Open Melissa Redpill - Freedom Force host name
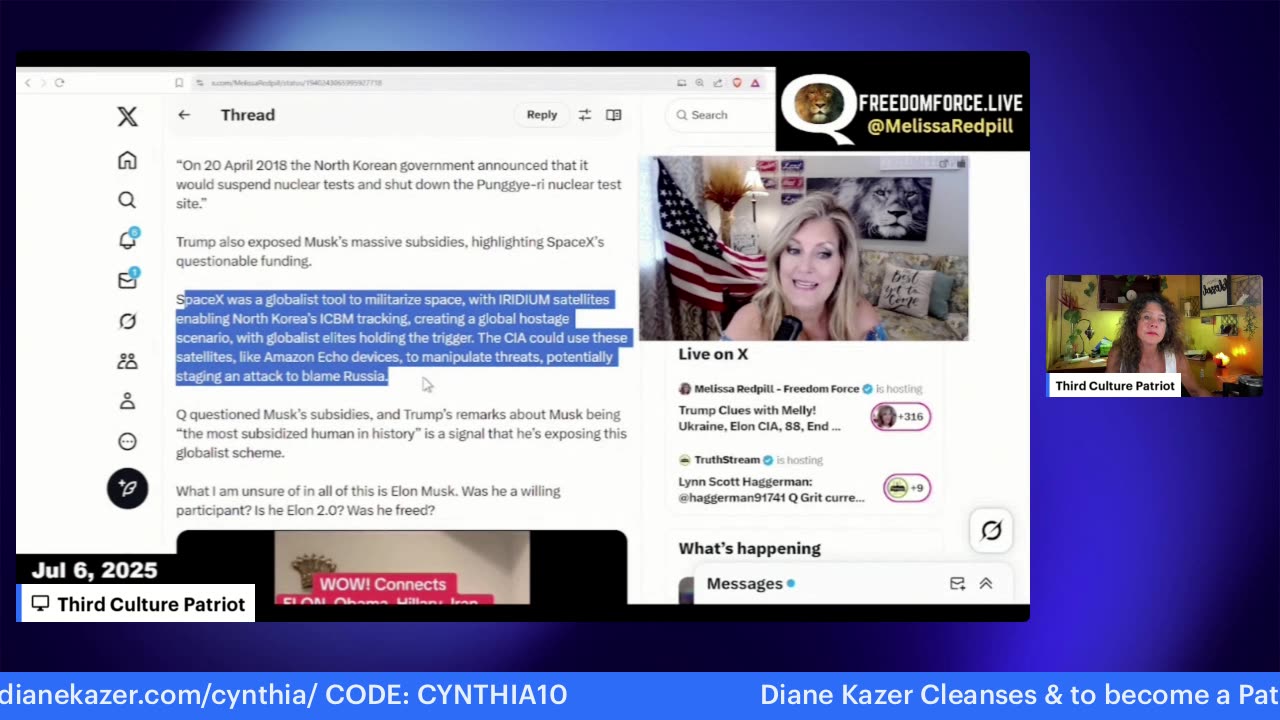This screenshot has height=720, width=1280. tap(777, 389)
